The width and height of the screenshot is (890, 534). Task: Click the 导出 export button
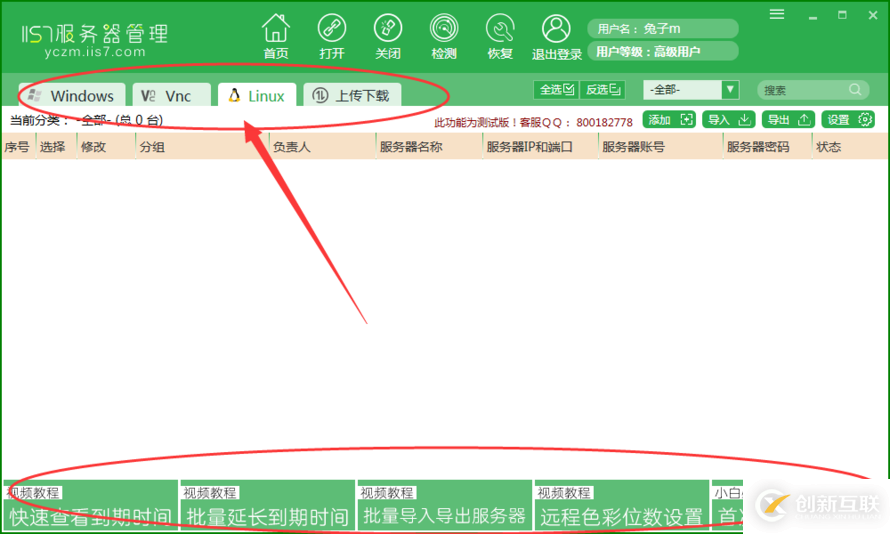(x=788, y=120)
